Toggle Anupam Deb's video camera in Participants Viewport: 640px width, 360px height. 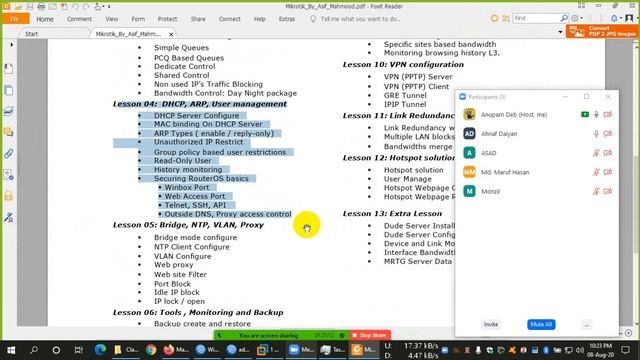608,115
